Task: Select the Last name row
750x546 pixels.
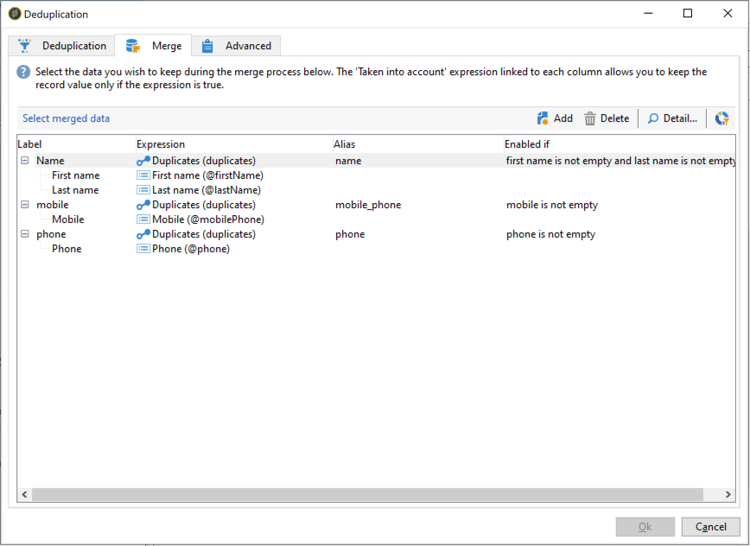Action: click(376, 190)
